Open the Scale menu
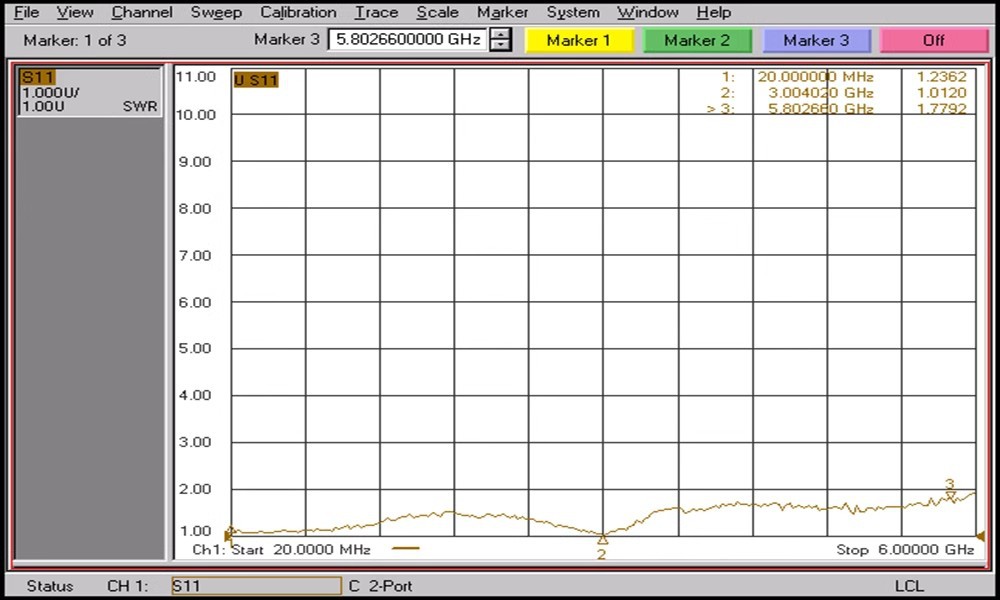The image size is (1000, 600). tap(437, 12)
